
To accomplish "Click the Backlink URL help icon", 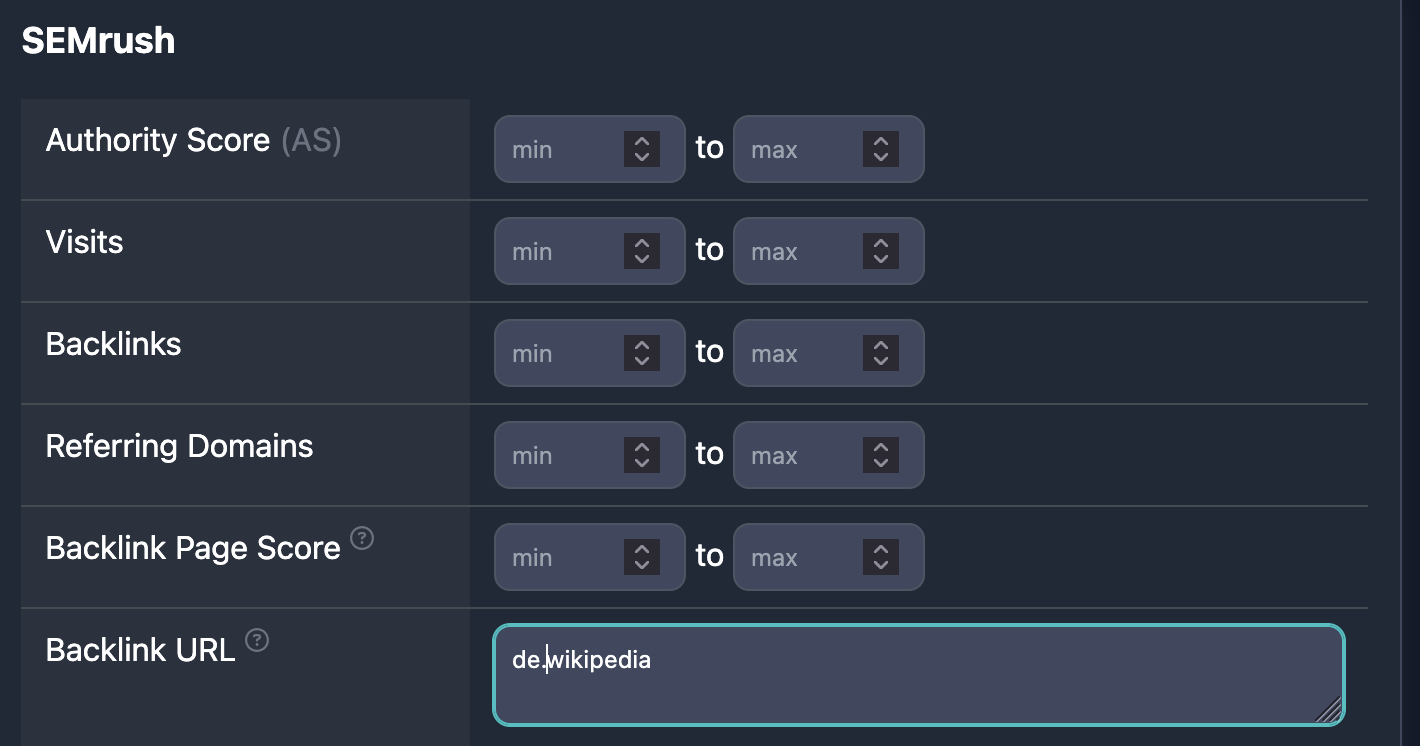I will 257,640.
